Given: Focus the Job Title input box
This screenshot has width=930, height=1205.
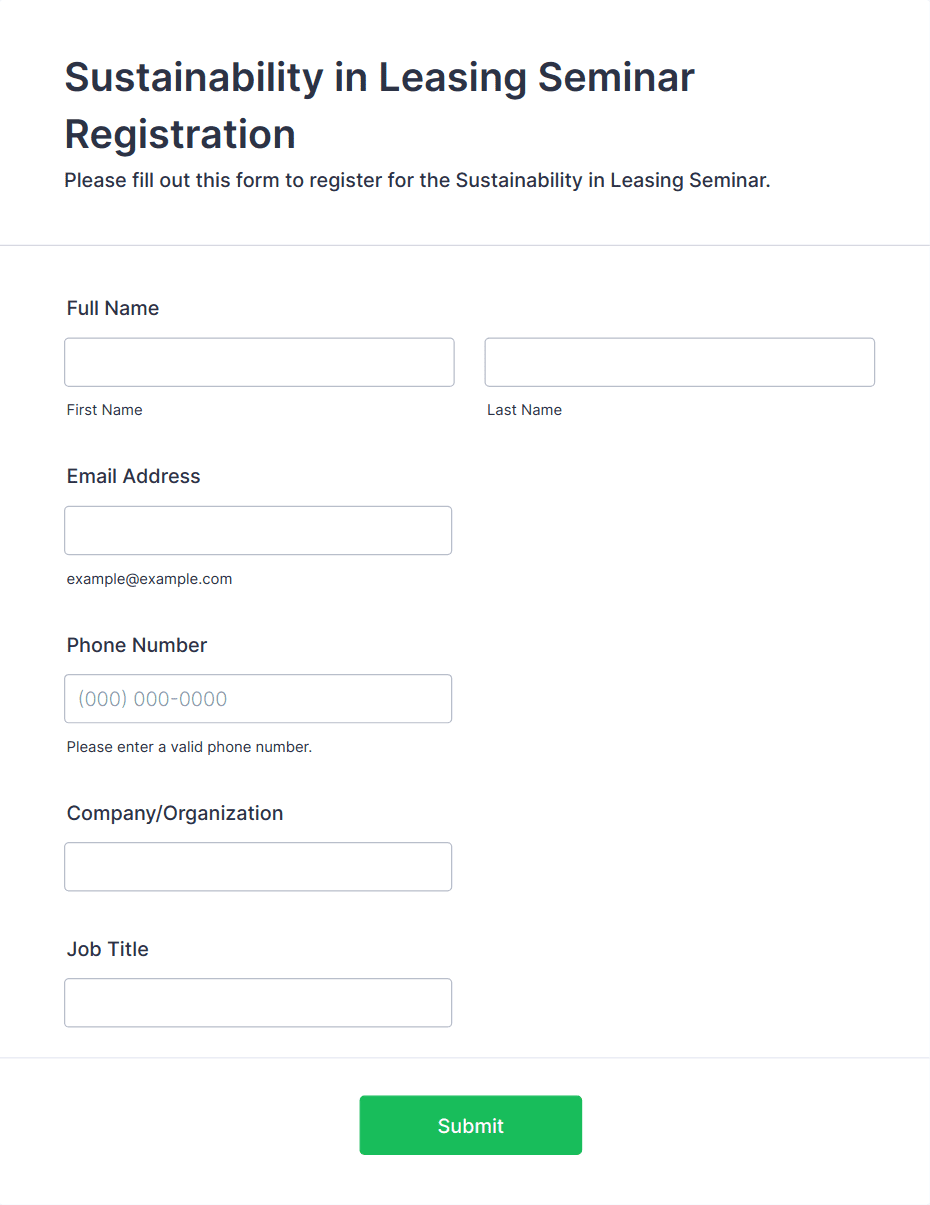Looking at the screenshot, I should click(x=258, y=1003).
